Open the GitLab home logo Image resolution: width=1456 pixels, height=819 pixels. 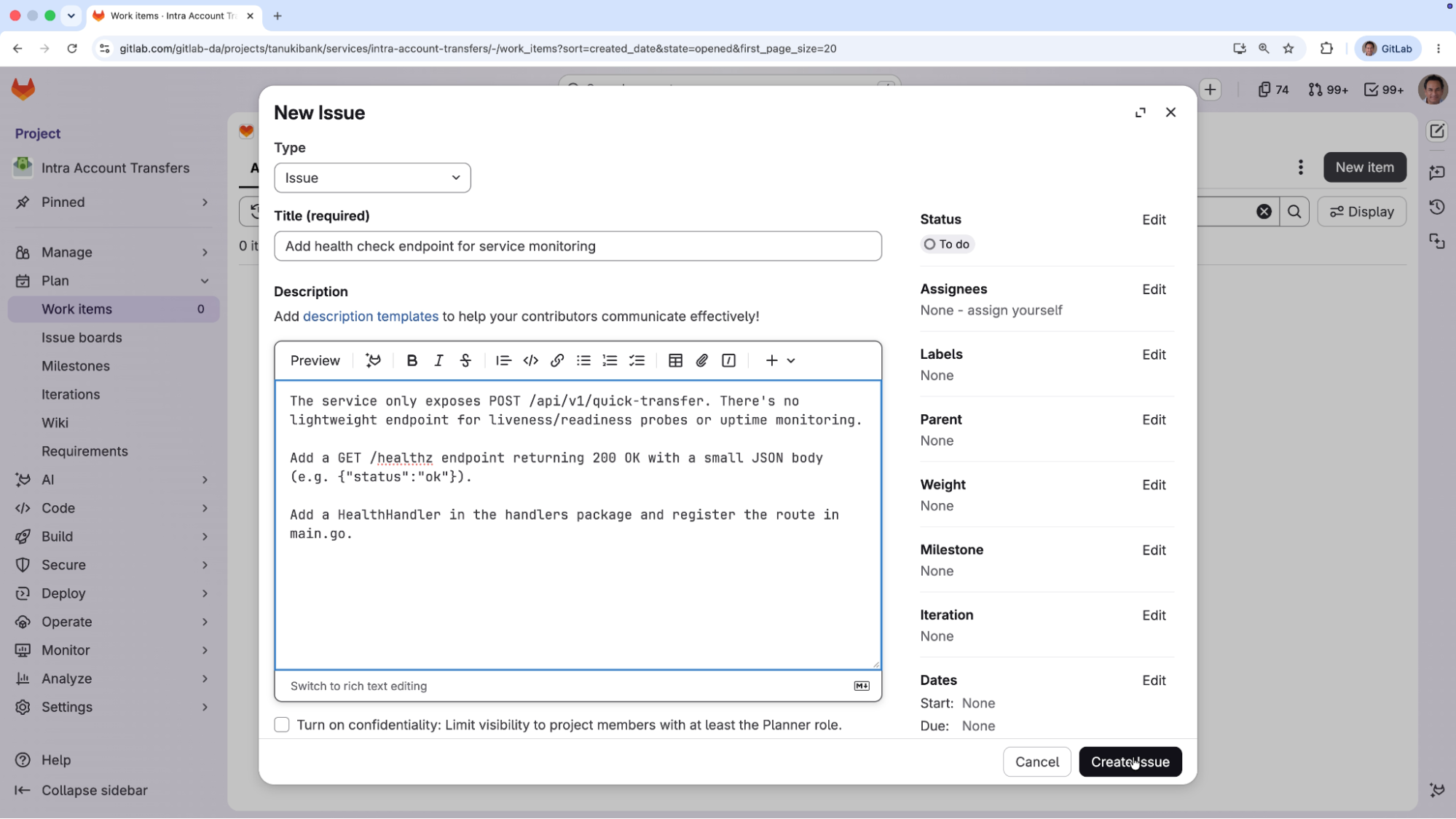[x=23, y=90]
